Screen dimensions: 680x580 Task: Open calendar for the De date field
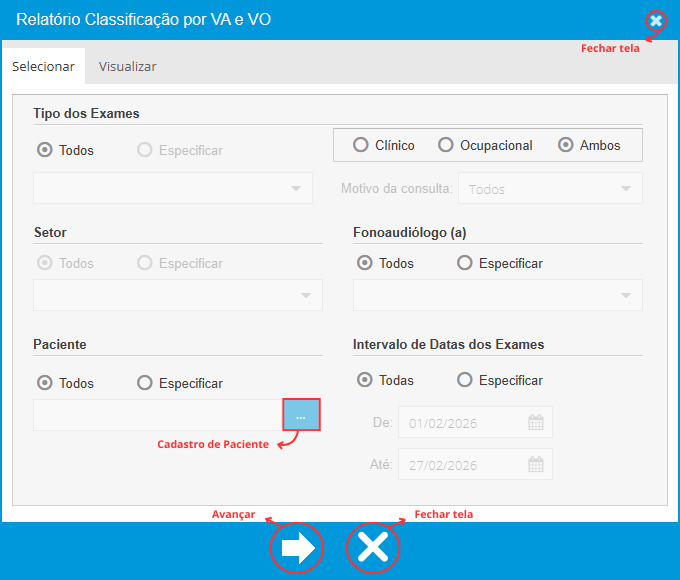[536, 422]
